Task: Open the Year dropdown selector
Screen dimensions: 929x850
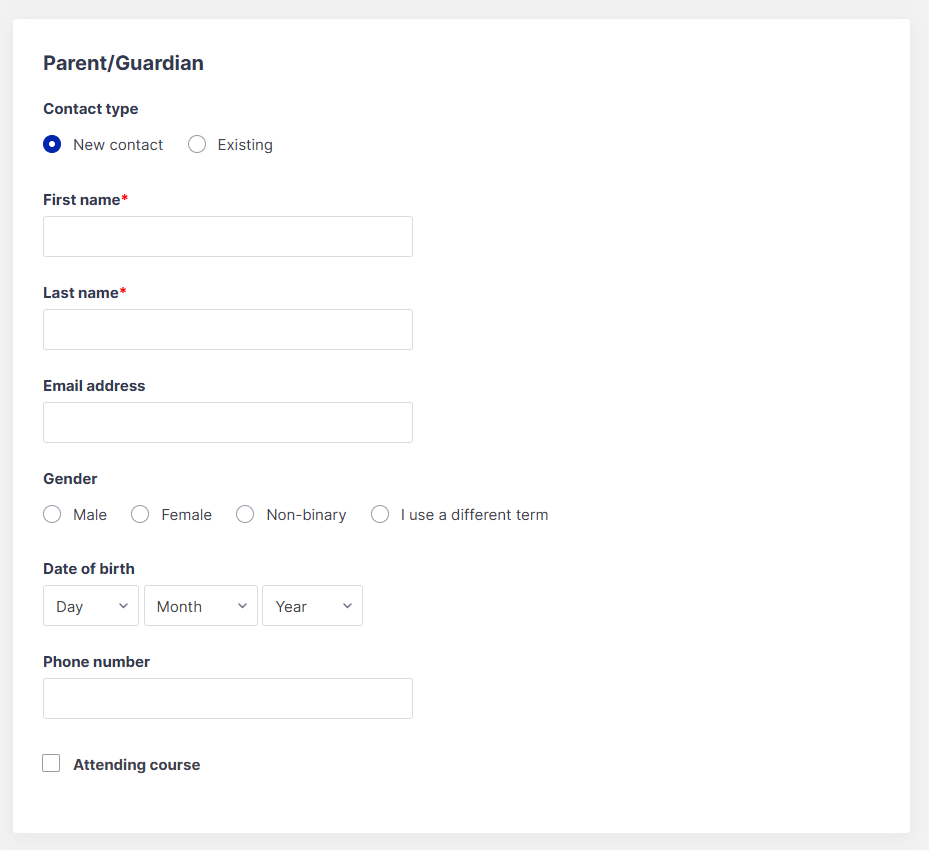Action: point(312,606)
